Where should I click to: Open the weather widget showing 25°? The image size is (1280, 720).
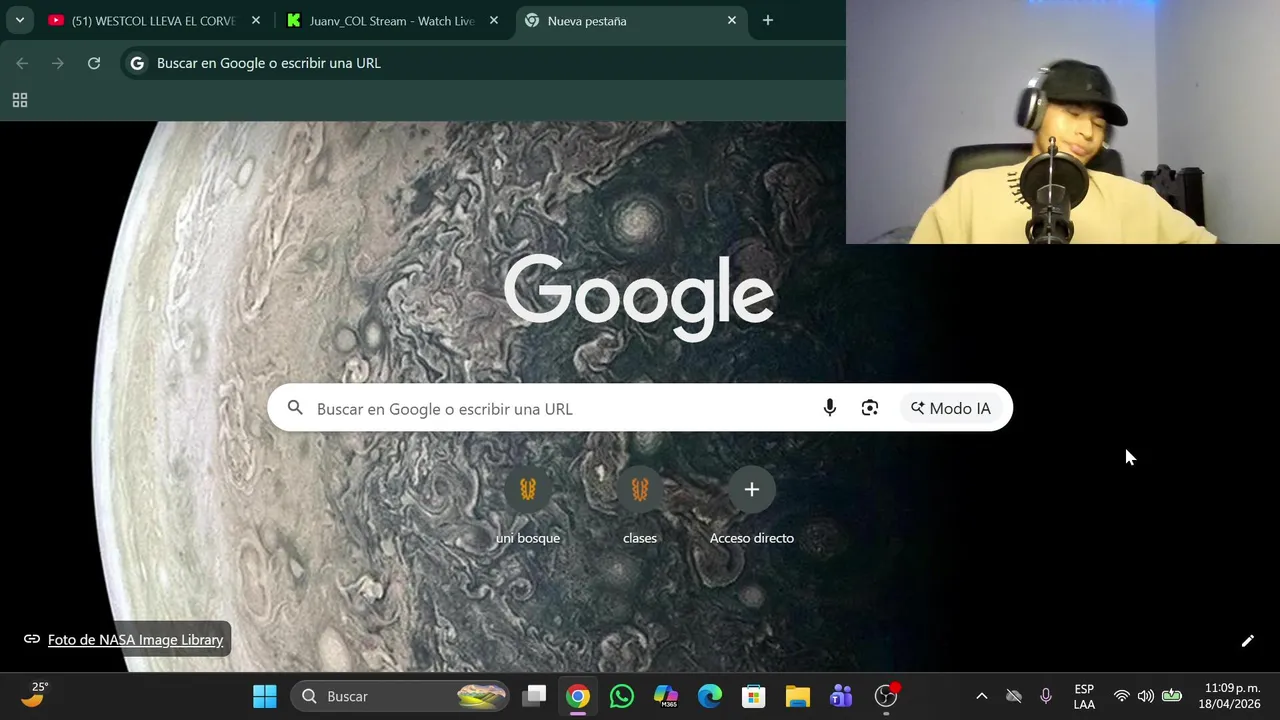pos(34,695)
